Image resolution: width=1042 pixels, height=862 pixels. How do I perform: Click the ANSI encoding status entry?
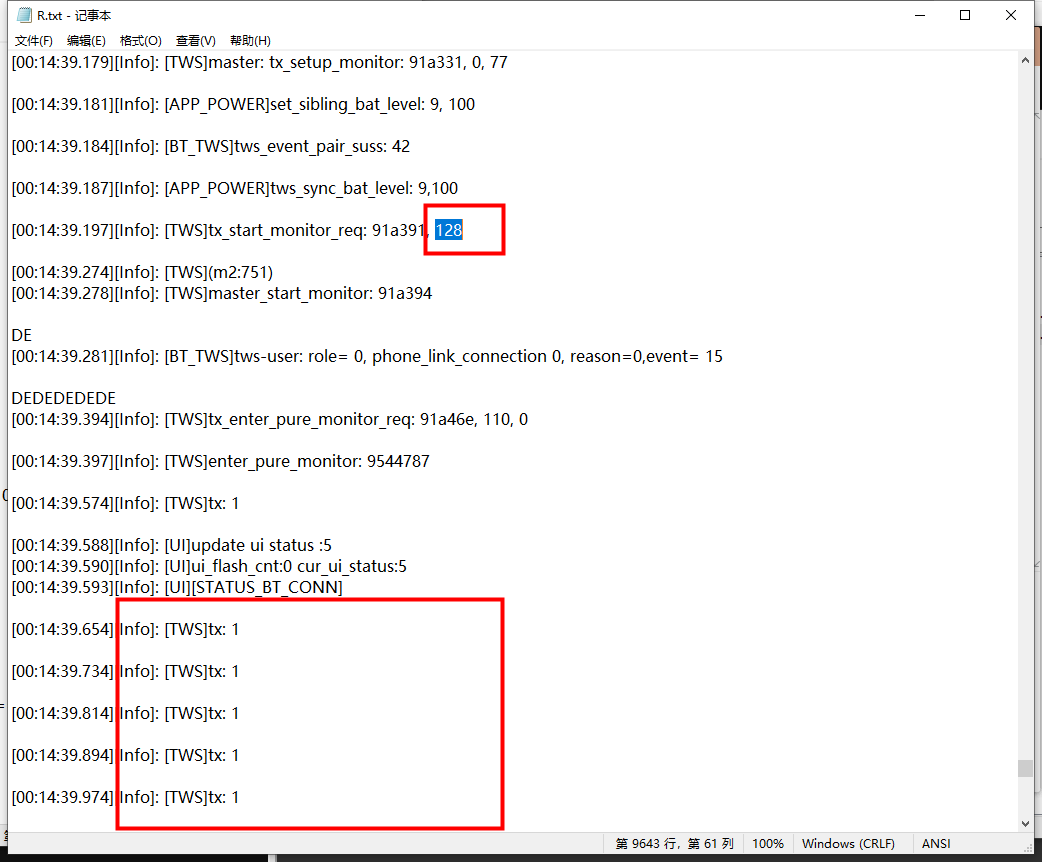pos(936,843)
